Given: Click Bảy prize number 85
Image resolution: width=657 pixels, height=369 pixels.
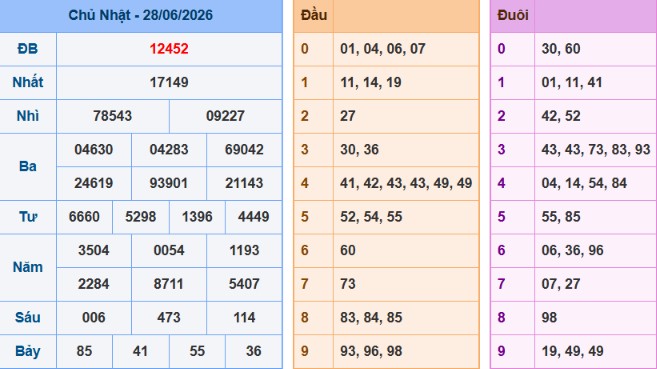Looking at the screenshot, I should 84,351.
